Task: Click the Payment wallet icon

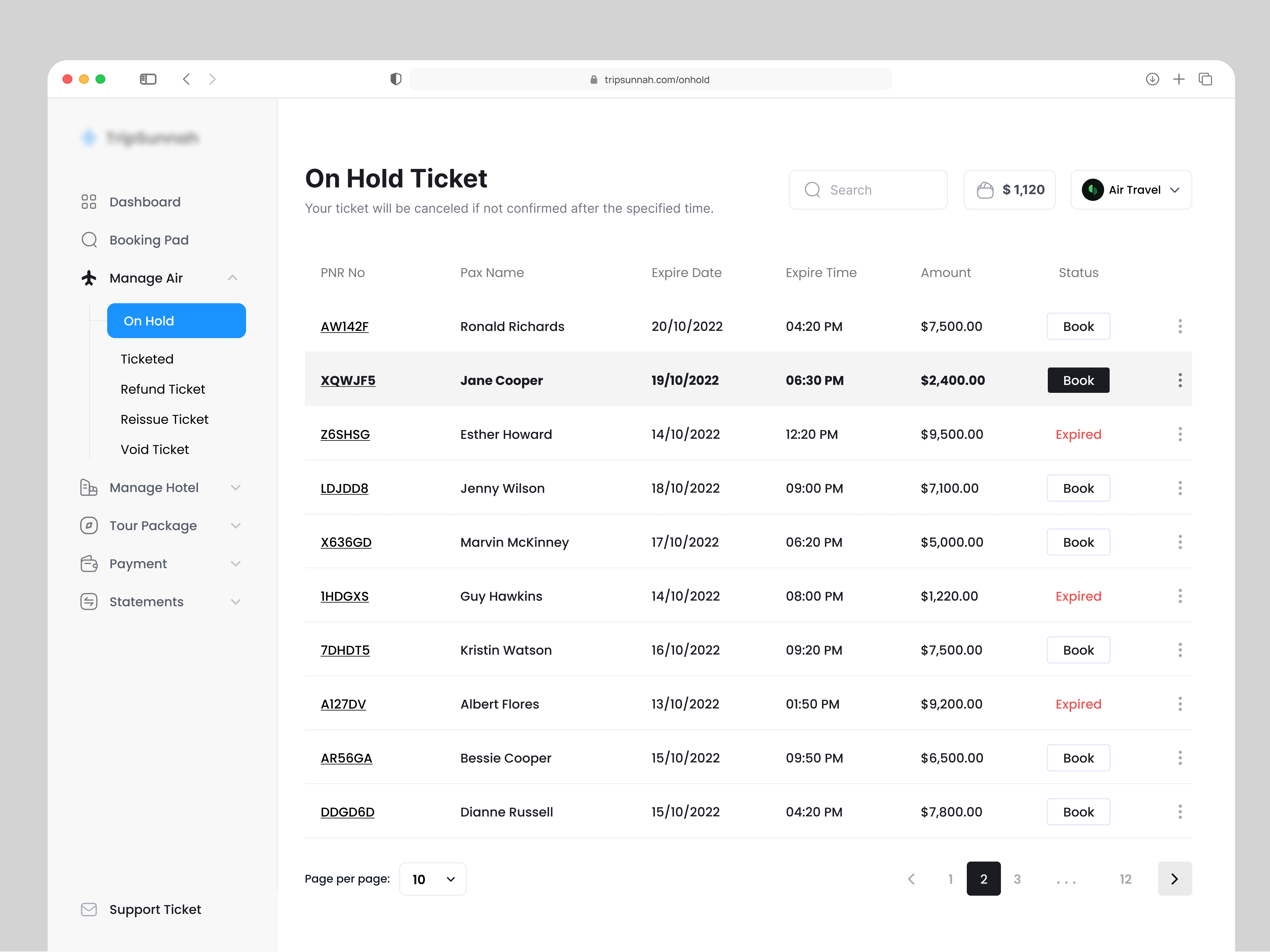Action: click(89, 564)
